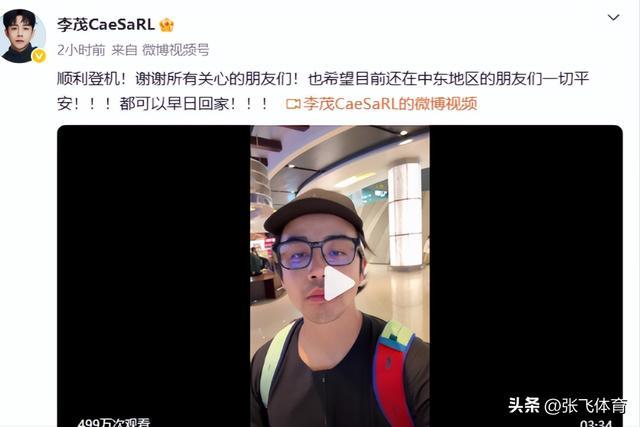Click the video camera icon before the link
Viewport: 640px width, 427px height.
click(x=293, y=105)
